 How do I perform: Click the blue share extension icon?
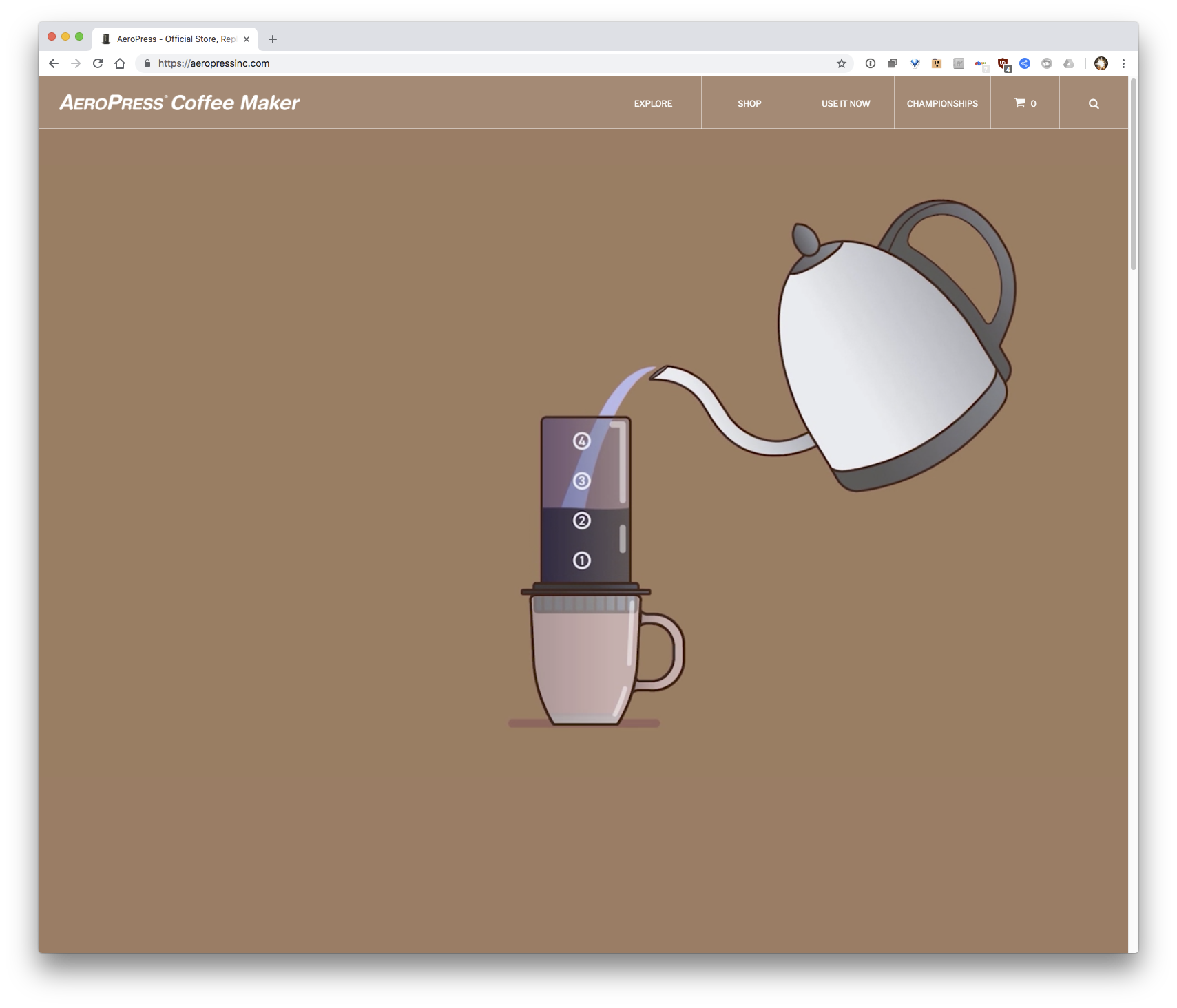1025,63
